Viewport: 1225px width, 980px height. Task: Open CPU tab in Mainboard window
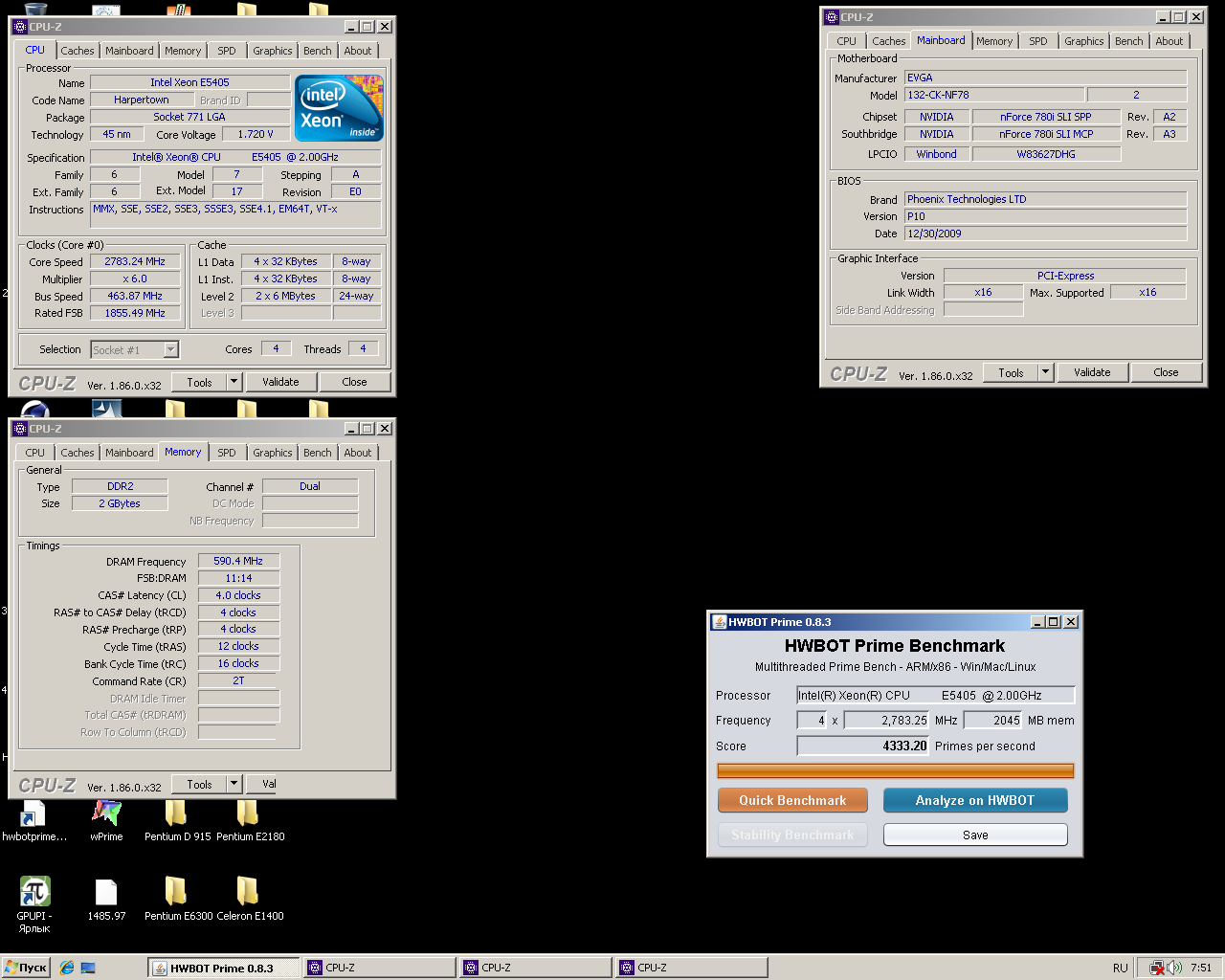coord(846,41)
